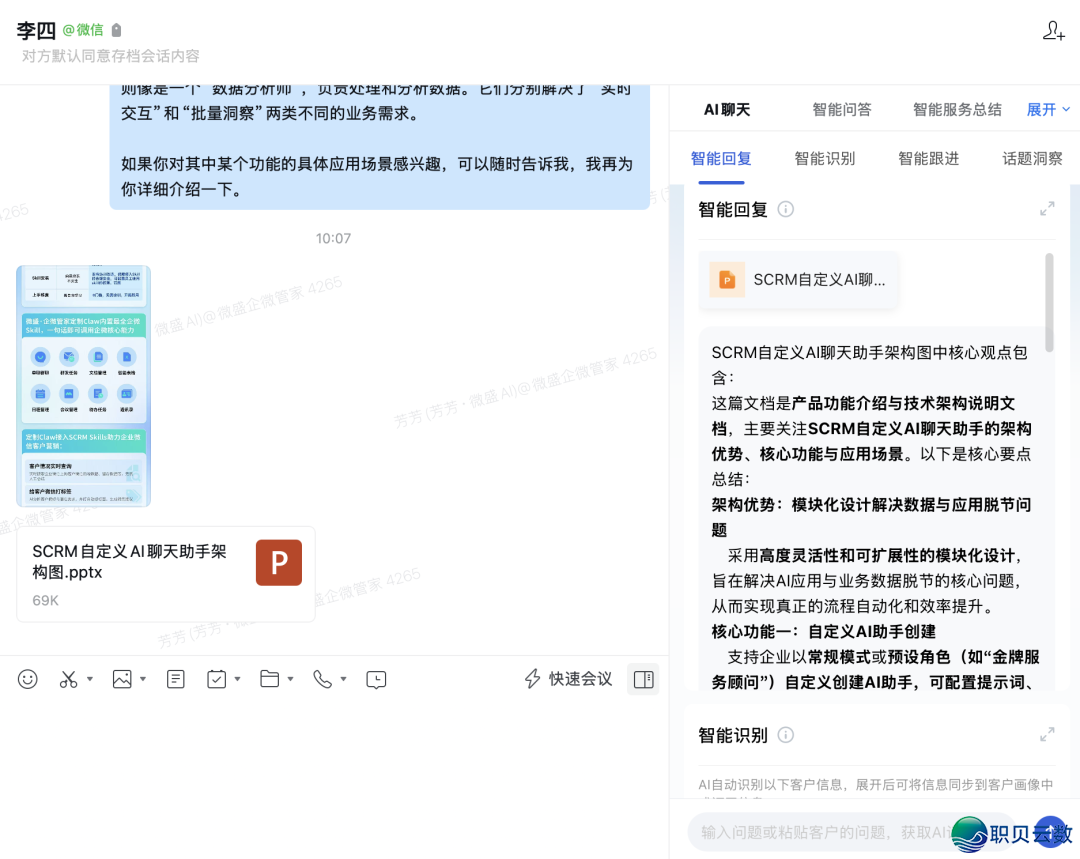
Task: Expand the 智能识别 section to fullscreen
Action: [x=1047, y=735]
